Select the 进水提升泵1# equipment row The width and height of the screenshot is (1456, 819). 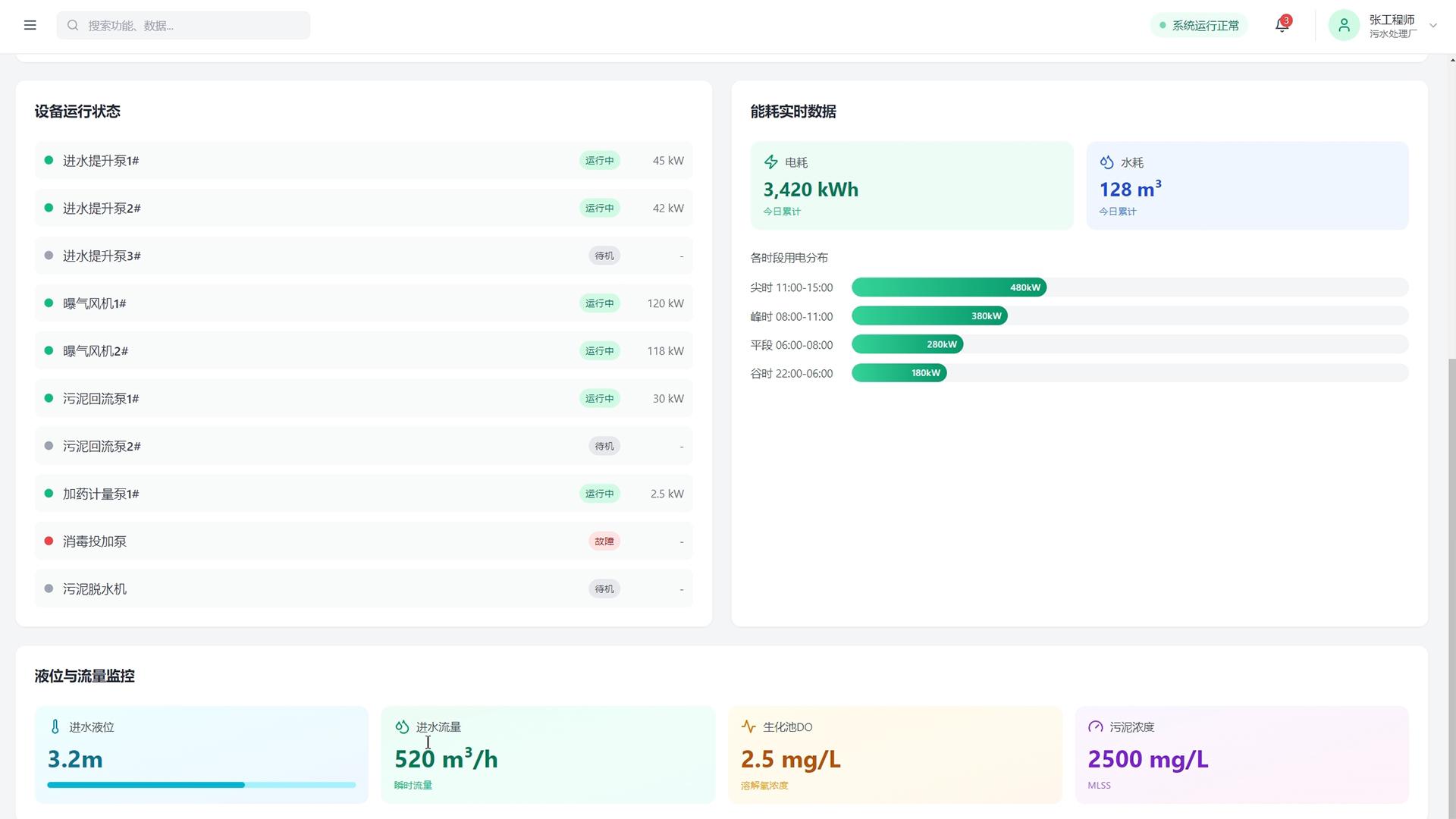364,161
